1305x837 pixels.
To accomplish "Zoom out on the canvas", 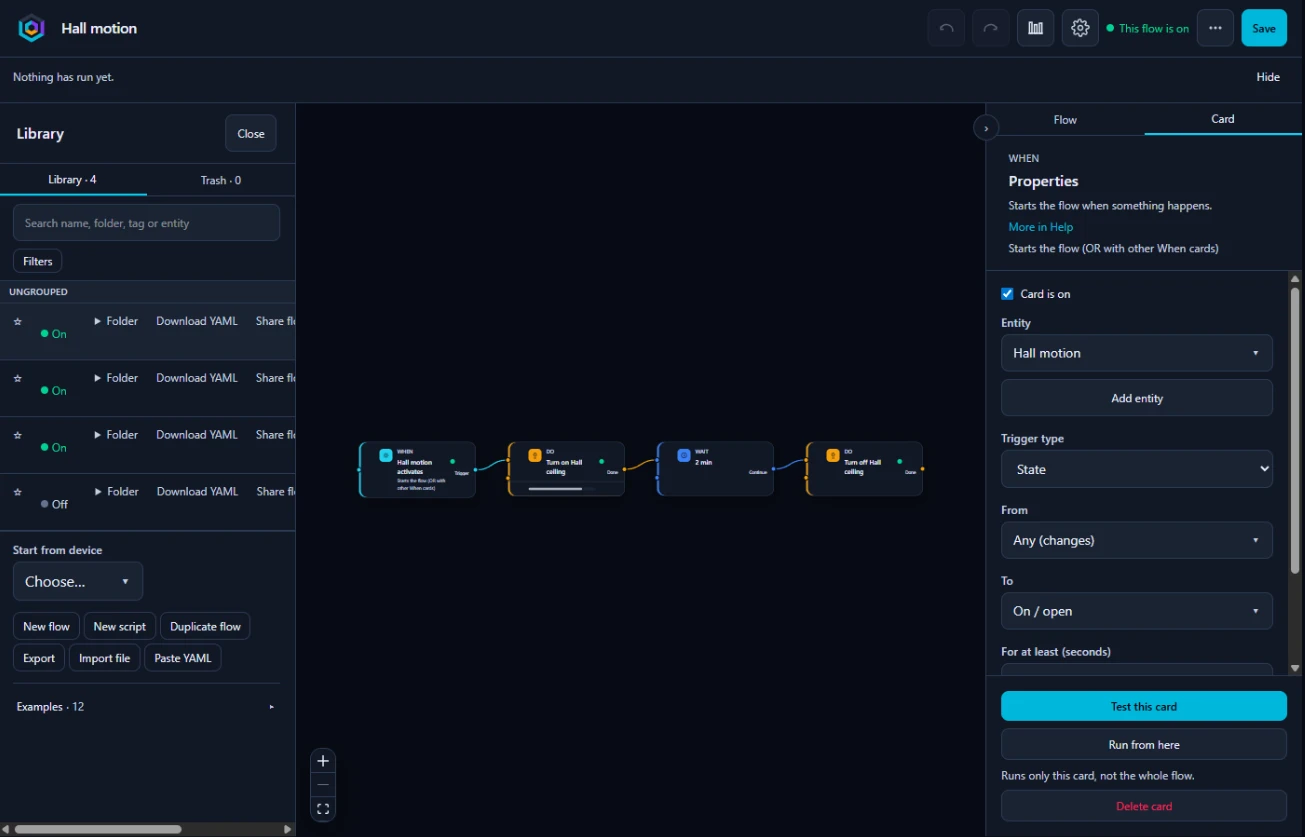I will [x=323, y=785].
